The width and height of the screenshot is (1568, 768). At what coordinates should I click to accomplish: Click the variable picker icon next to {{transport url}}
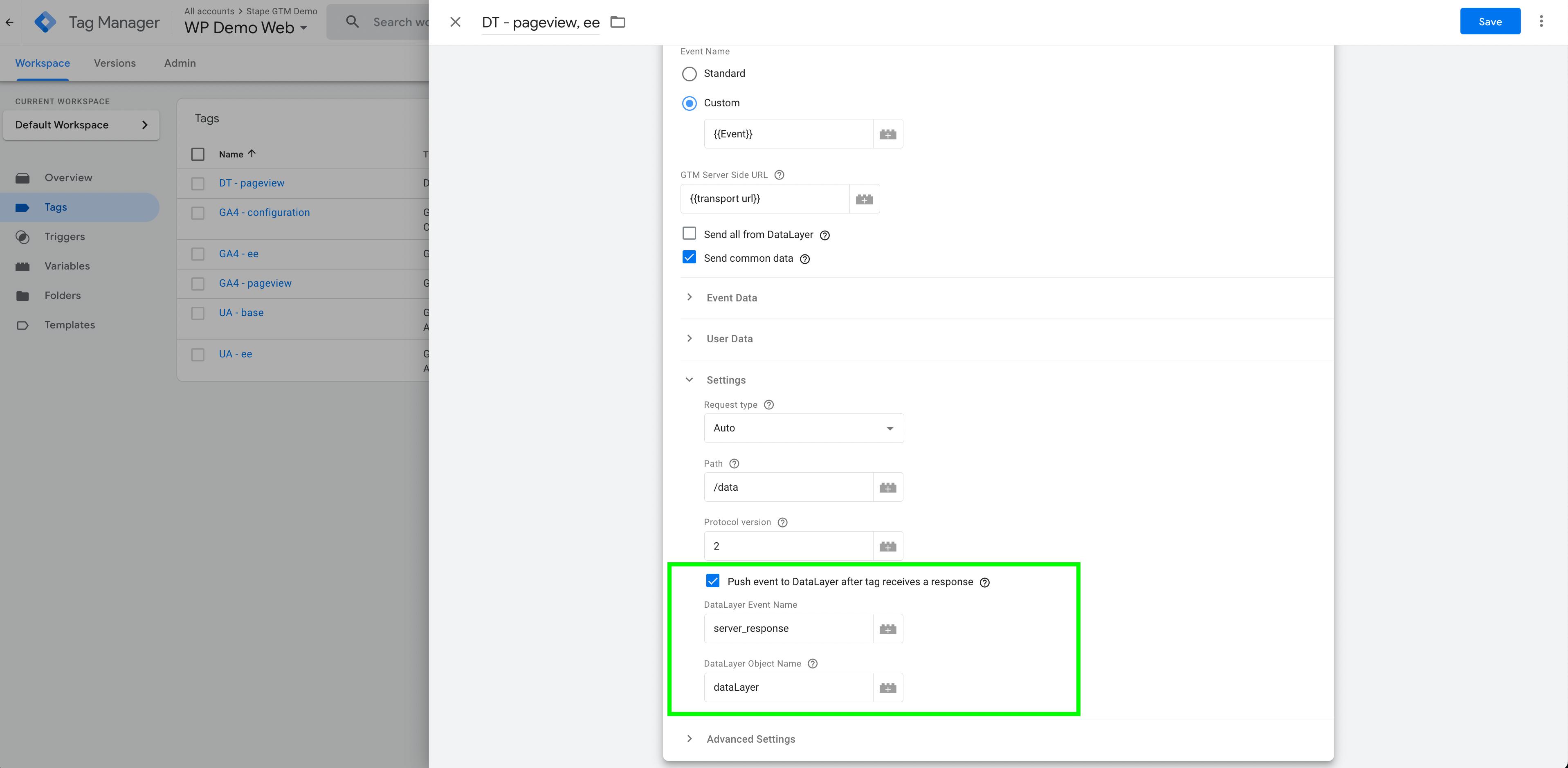[x=864, y=199]
